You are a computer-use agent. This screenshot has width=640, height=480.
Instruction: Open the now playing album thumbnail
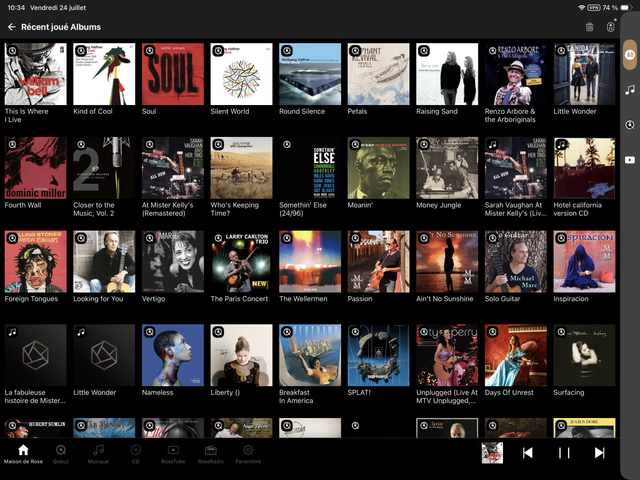(x=492, y=453)
